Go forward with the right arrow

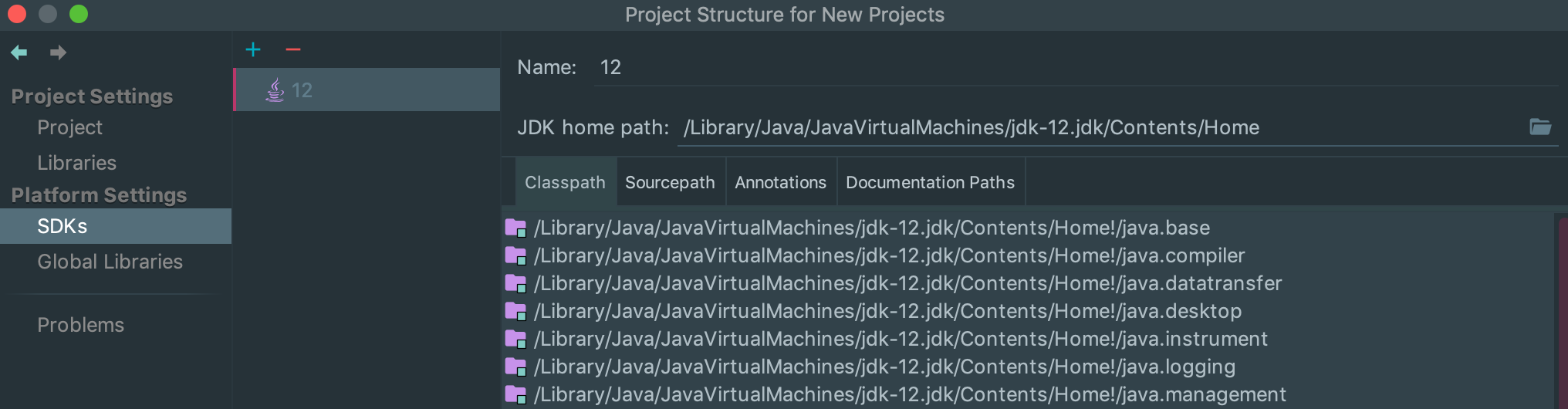[58, 52]
